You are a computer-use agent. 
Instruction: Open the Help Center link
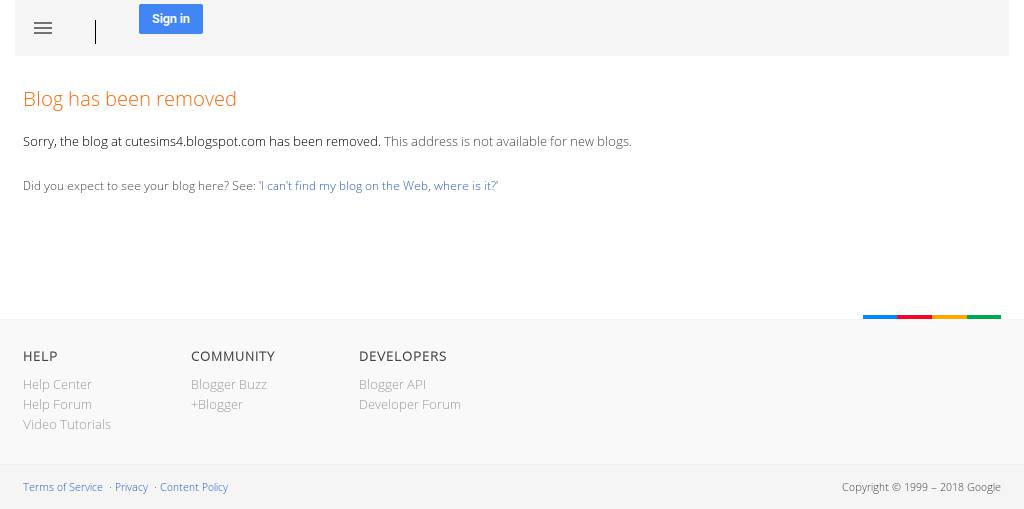click(57, 384)
